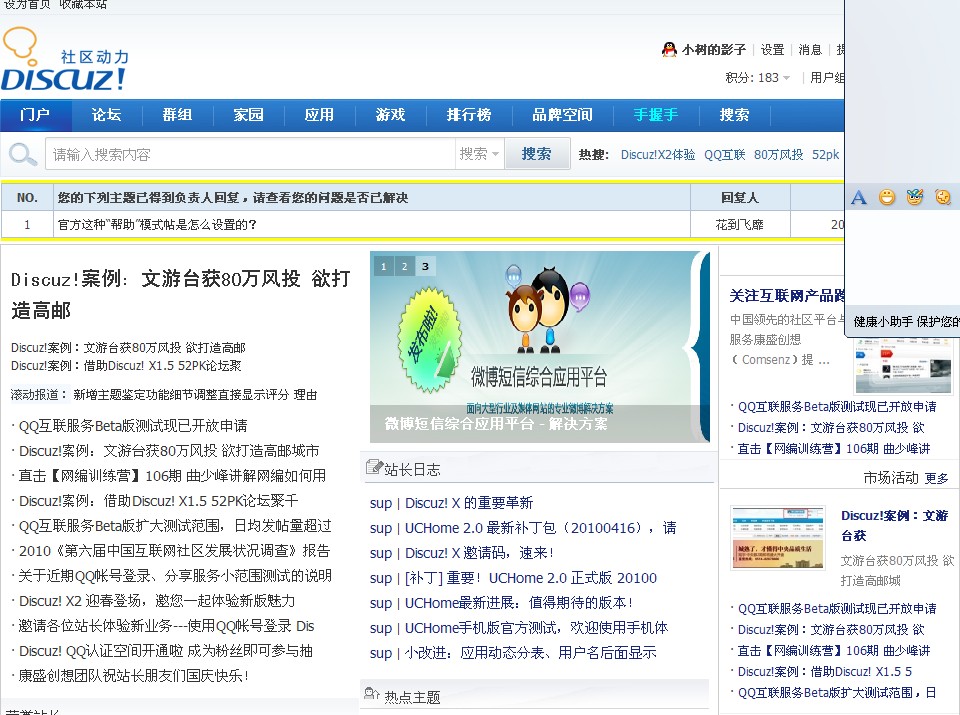Open blog entry UCHome手机版官方测试

tap(536, 628)
